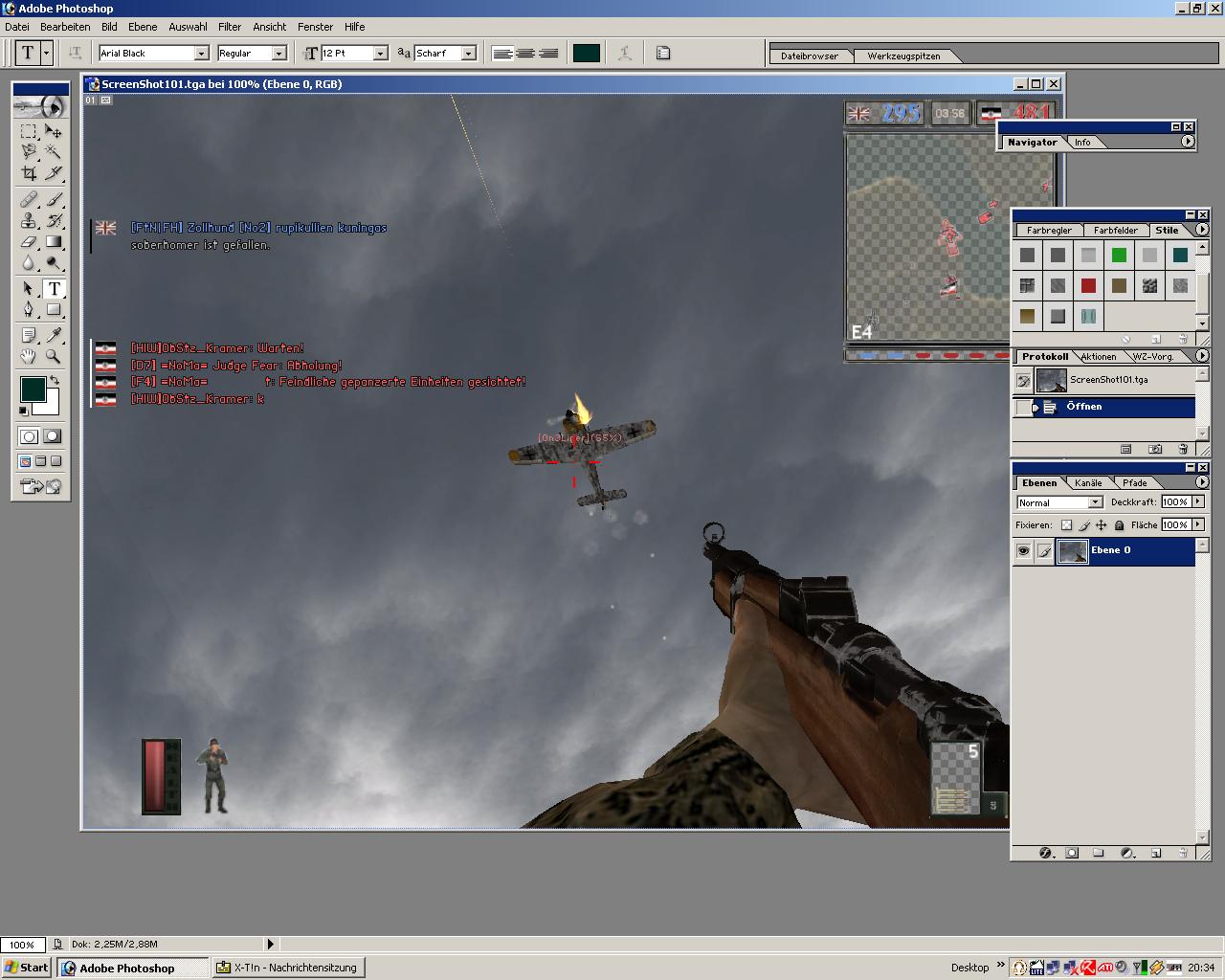
Task: Select the Notes tool
Action: point(29,335)
